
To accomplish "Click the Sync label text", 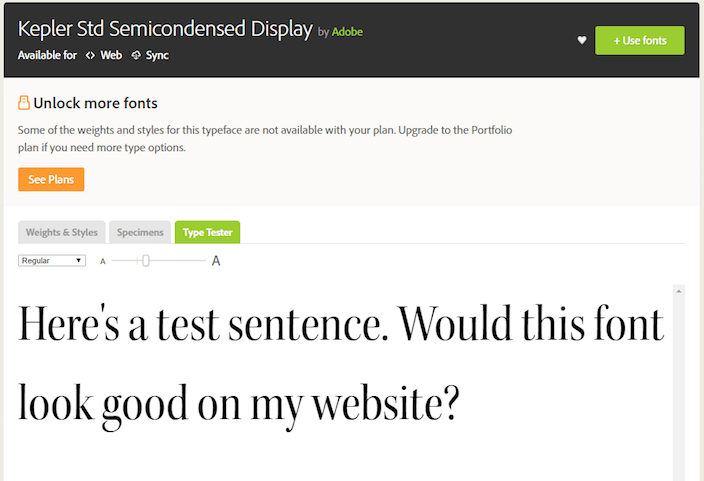I will point(157,56).
